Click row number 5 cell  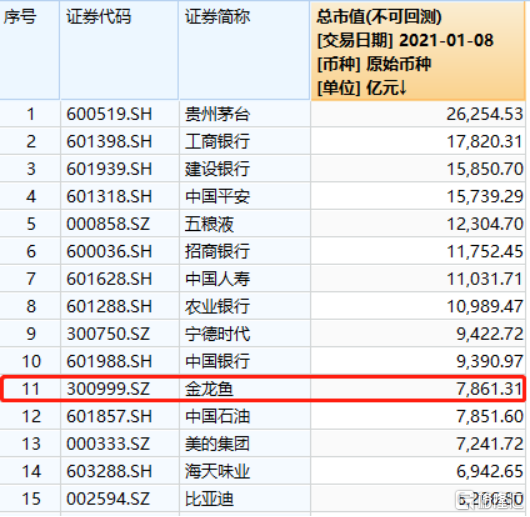30,224
